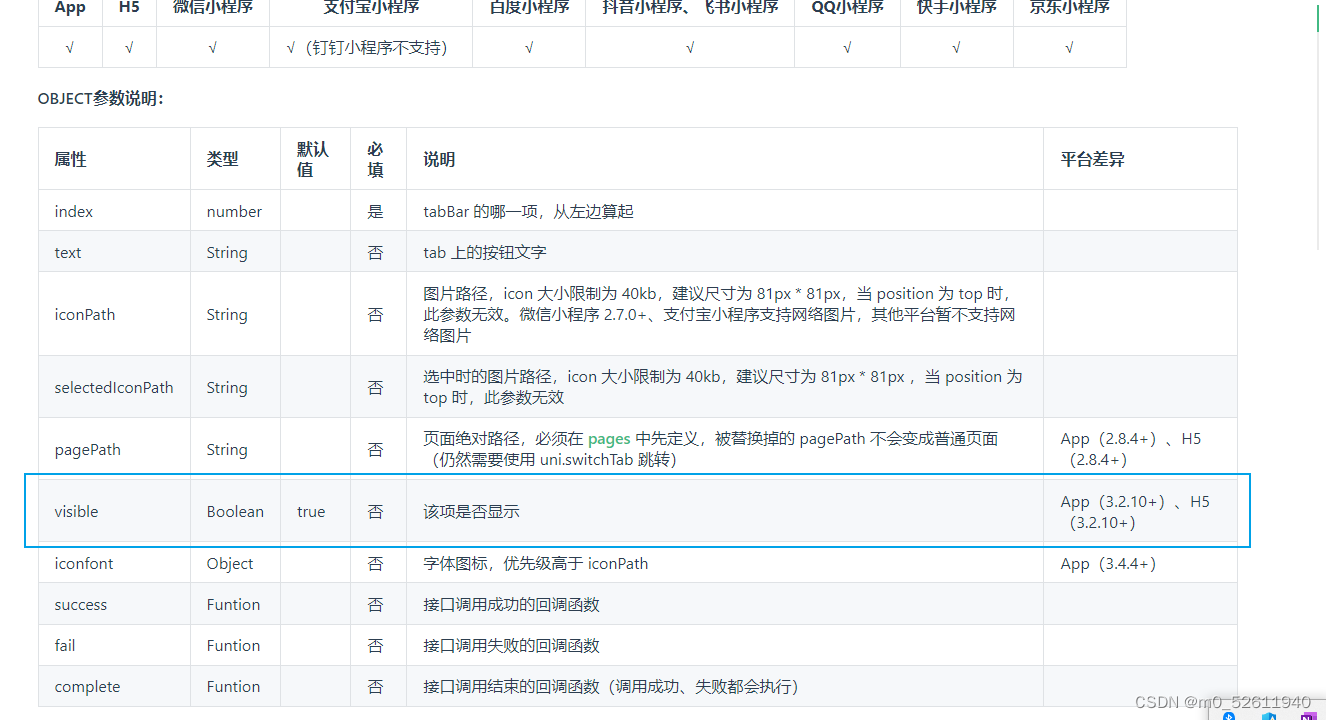Click String type in iconPath row

(x=227, y=314)
